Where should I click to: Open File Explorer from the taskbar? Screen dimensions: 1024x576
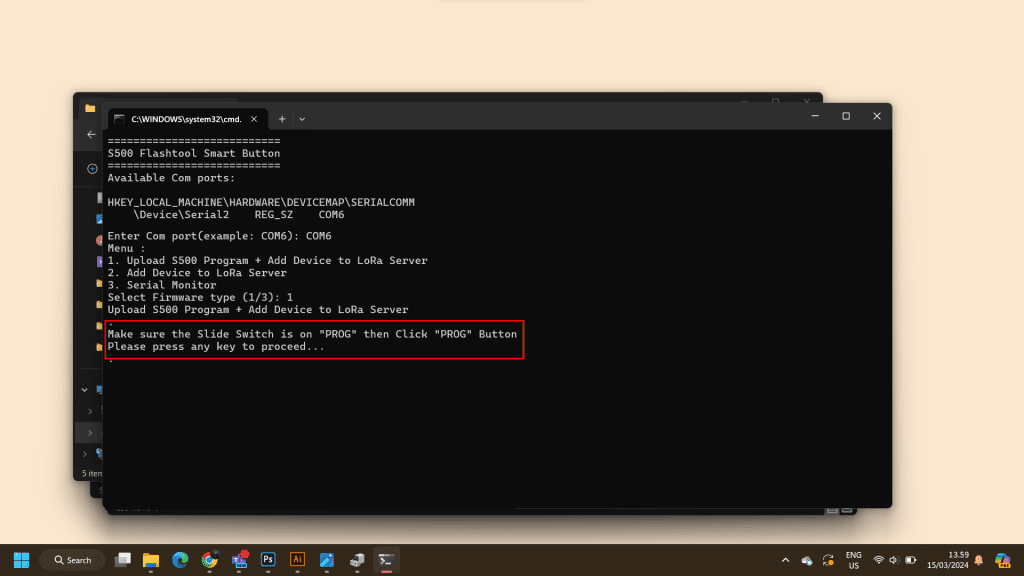point(151,560)
